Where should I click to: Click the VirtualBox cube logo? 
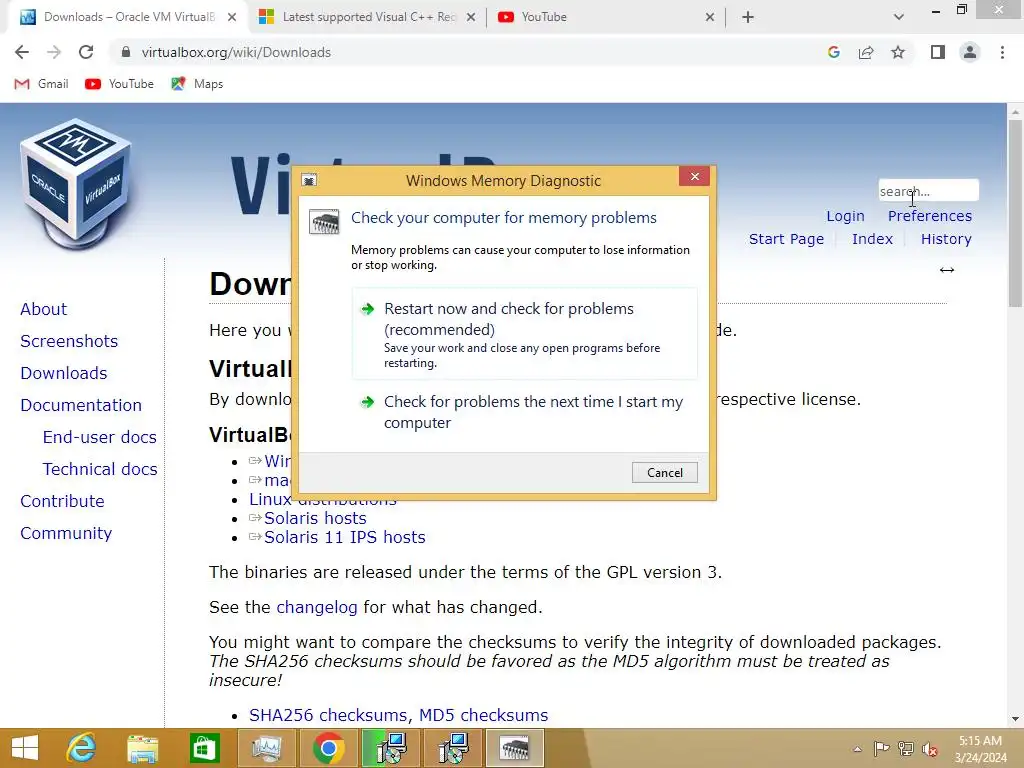pyautogui.click(x=76, y=184)
